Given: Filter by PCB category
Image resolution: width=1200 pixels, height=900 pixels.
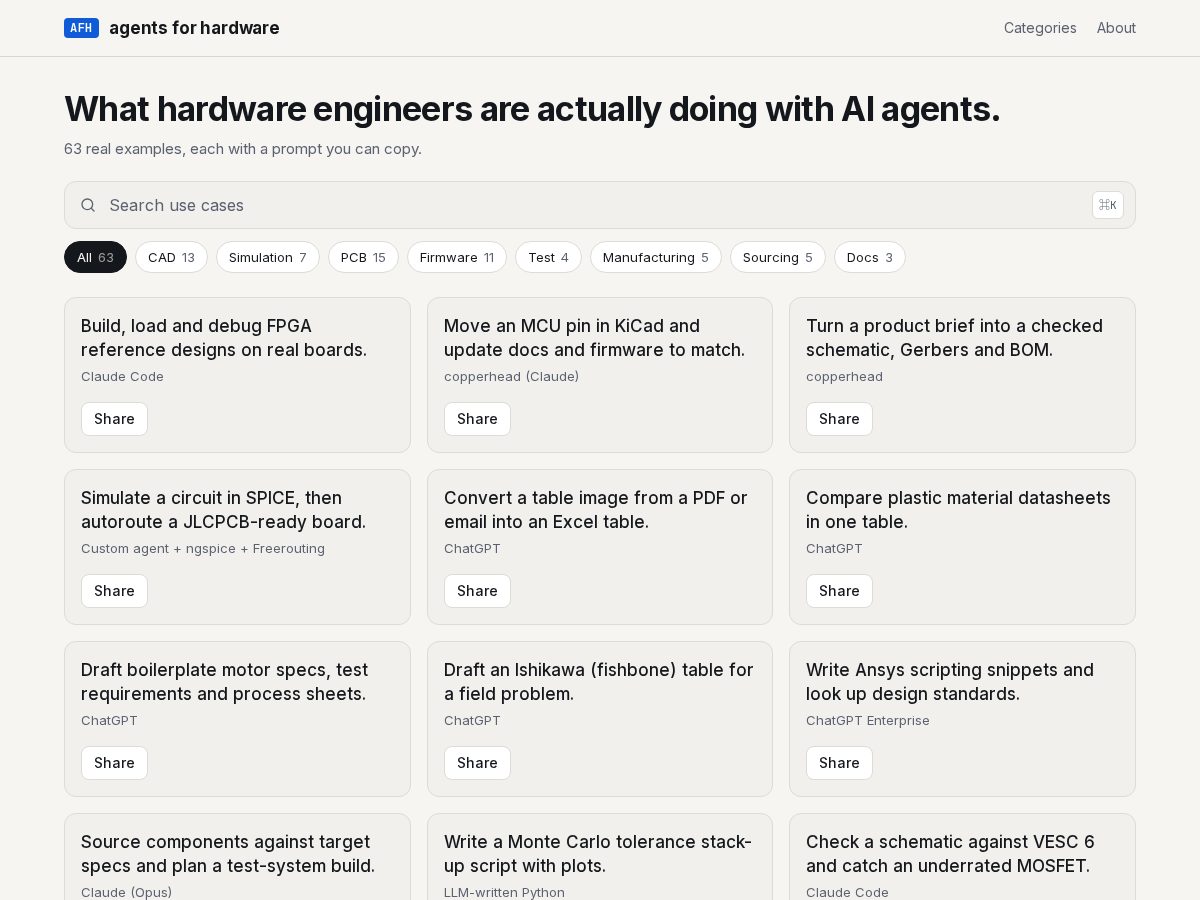Looking at the screenshot, I should tap(363, 257).
